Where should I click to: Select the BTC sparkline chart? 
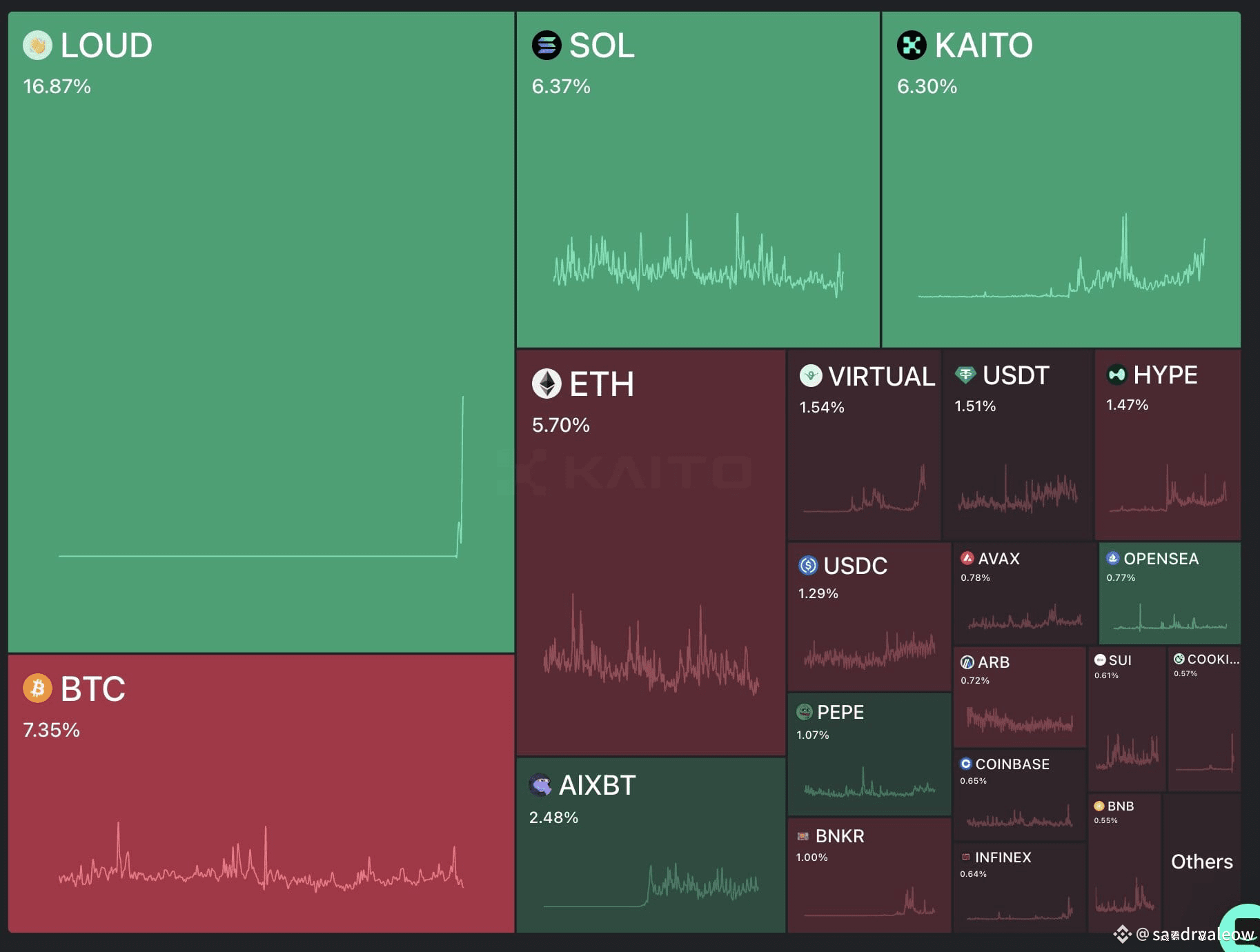click(x=261, y=857)
